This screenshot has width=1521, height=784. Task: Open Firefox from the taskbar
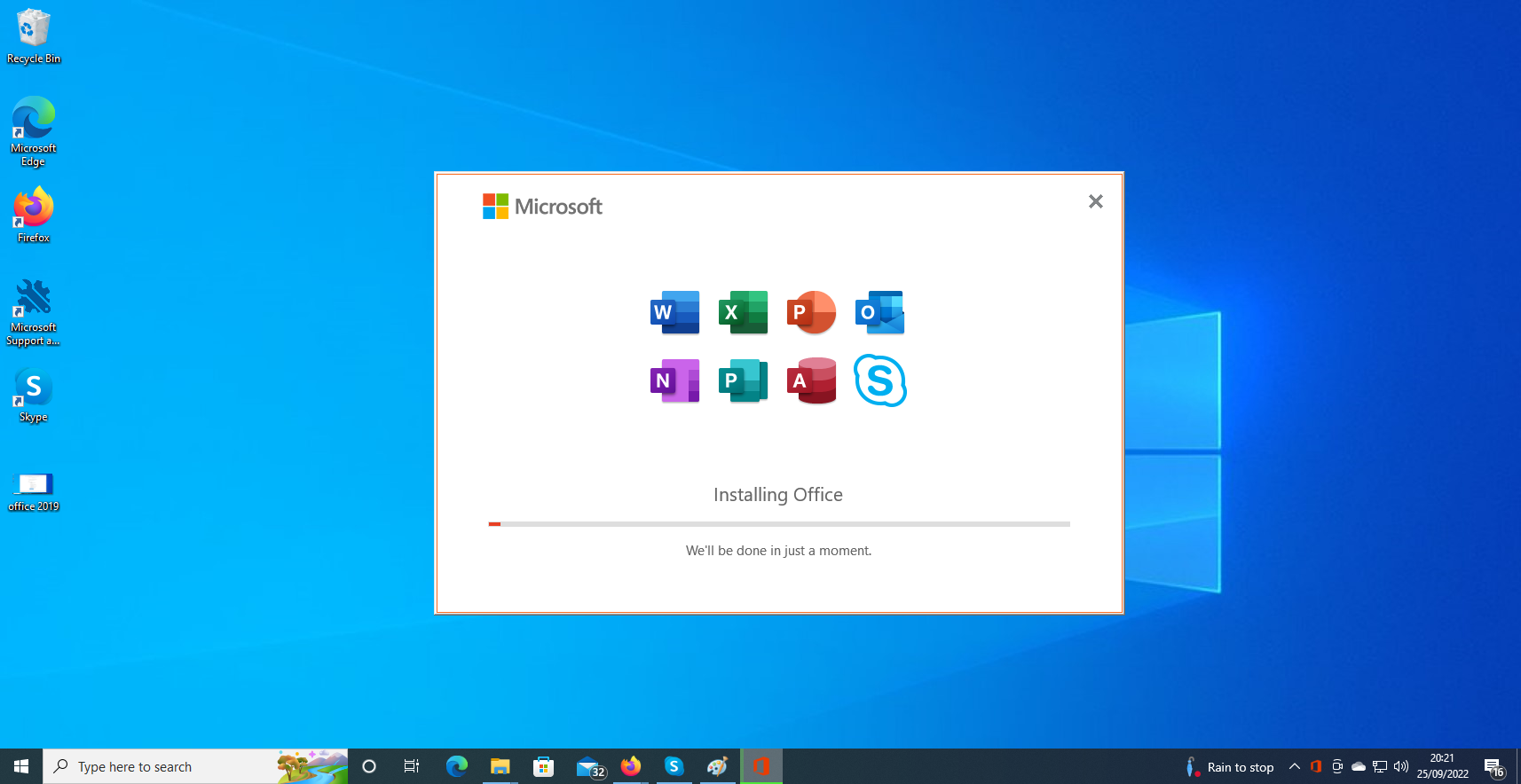(631, 766)
